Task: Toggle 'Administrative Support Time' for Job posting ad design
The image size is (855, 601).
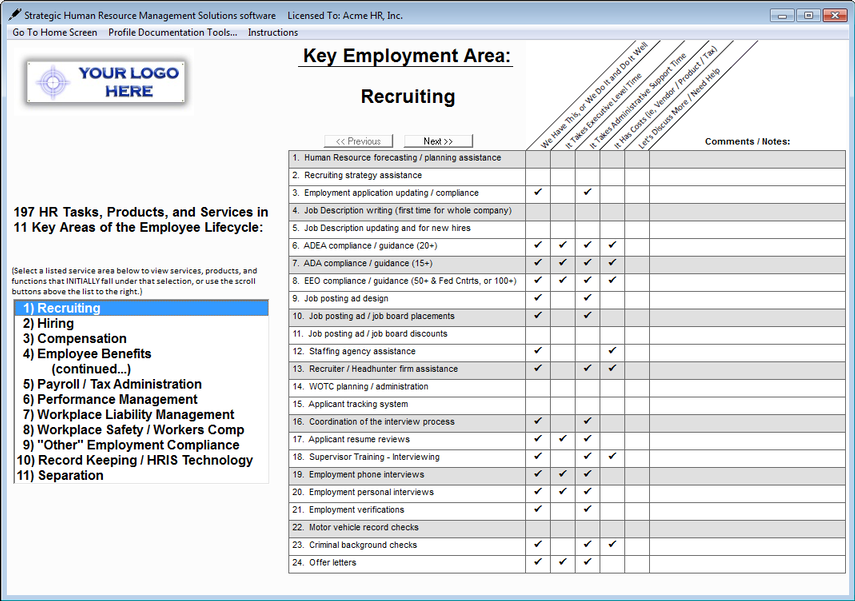Action: coord(588,298)
